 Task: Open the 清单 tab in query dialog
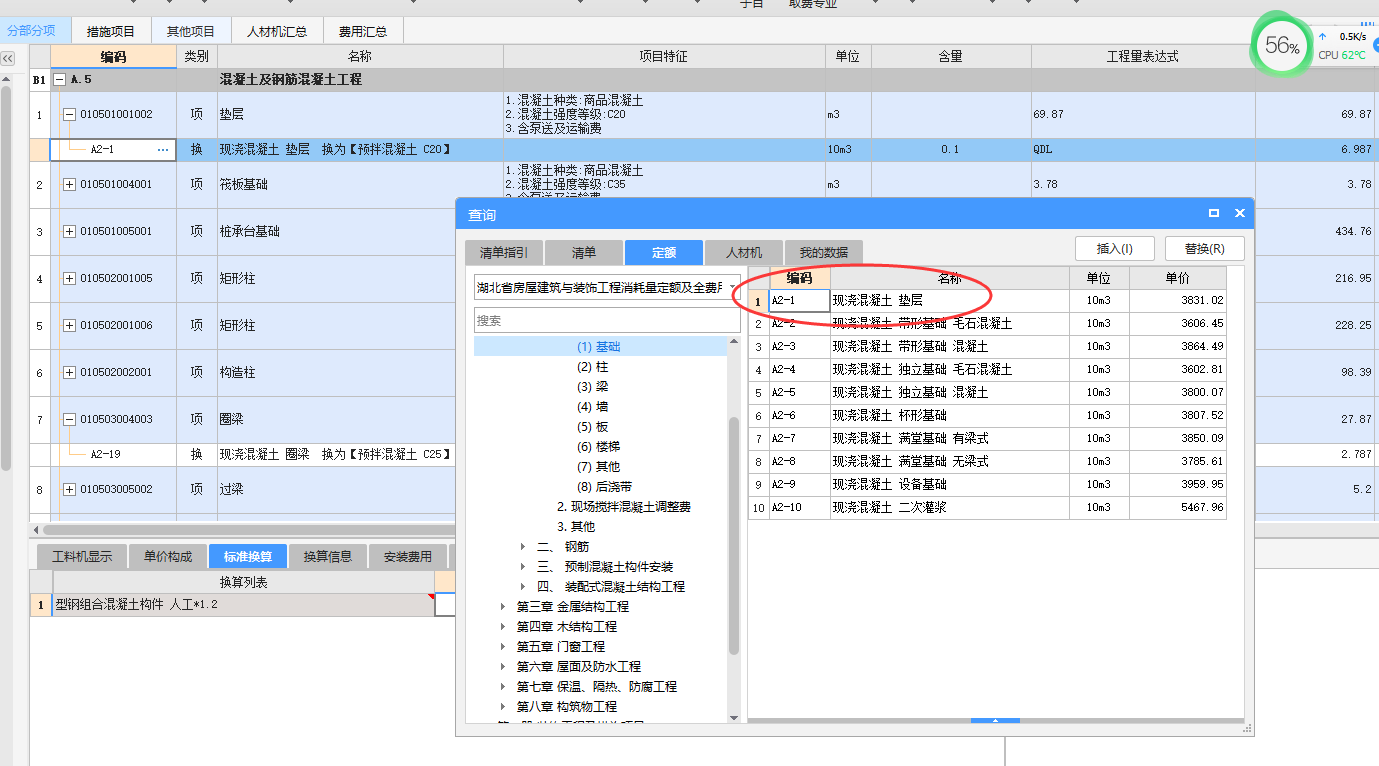pyautogui.click(x=583, y=252)
